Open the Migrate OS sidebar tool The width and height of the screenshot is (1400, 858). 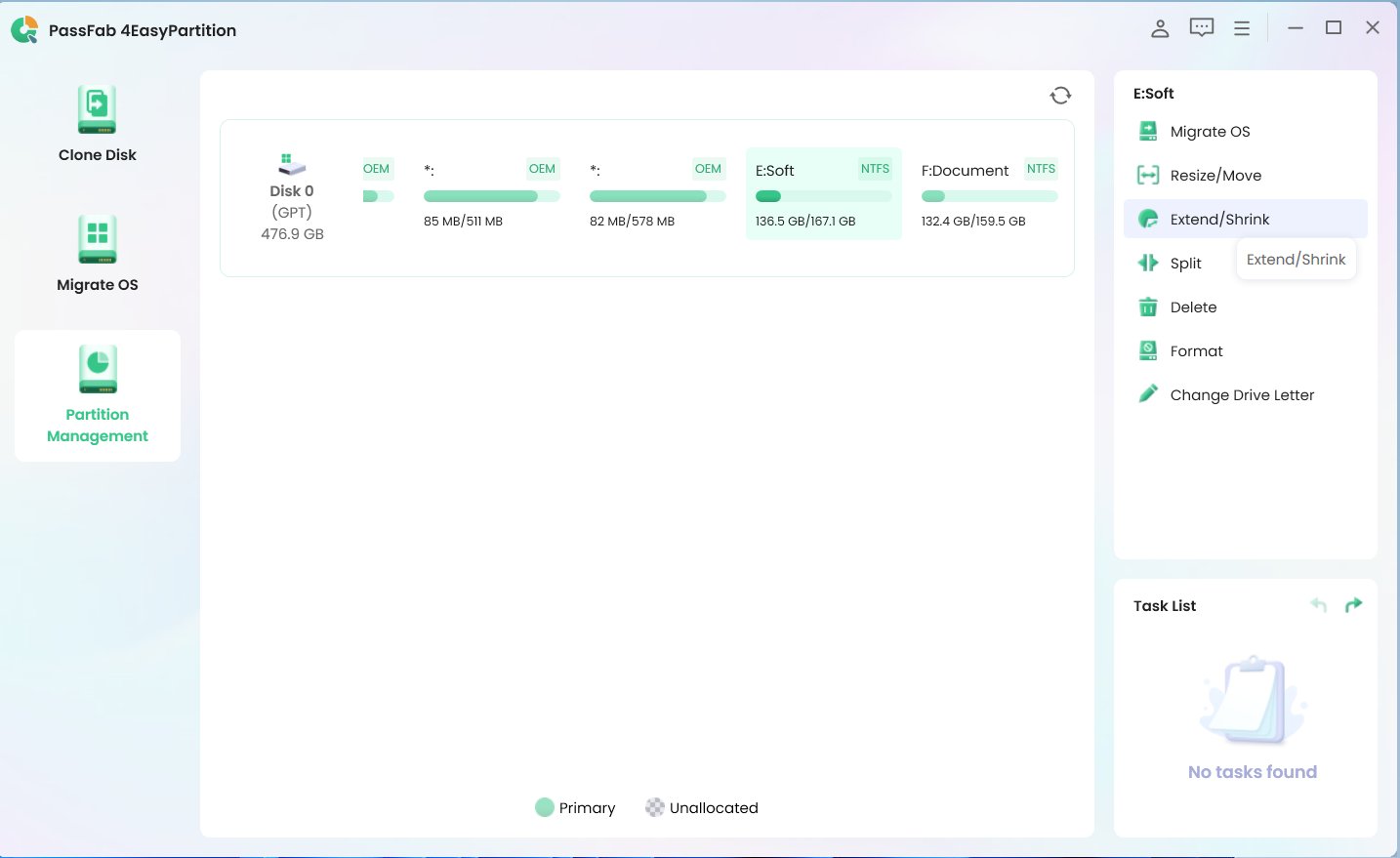97,251
